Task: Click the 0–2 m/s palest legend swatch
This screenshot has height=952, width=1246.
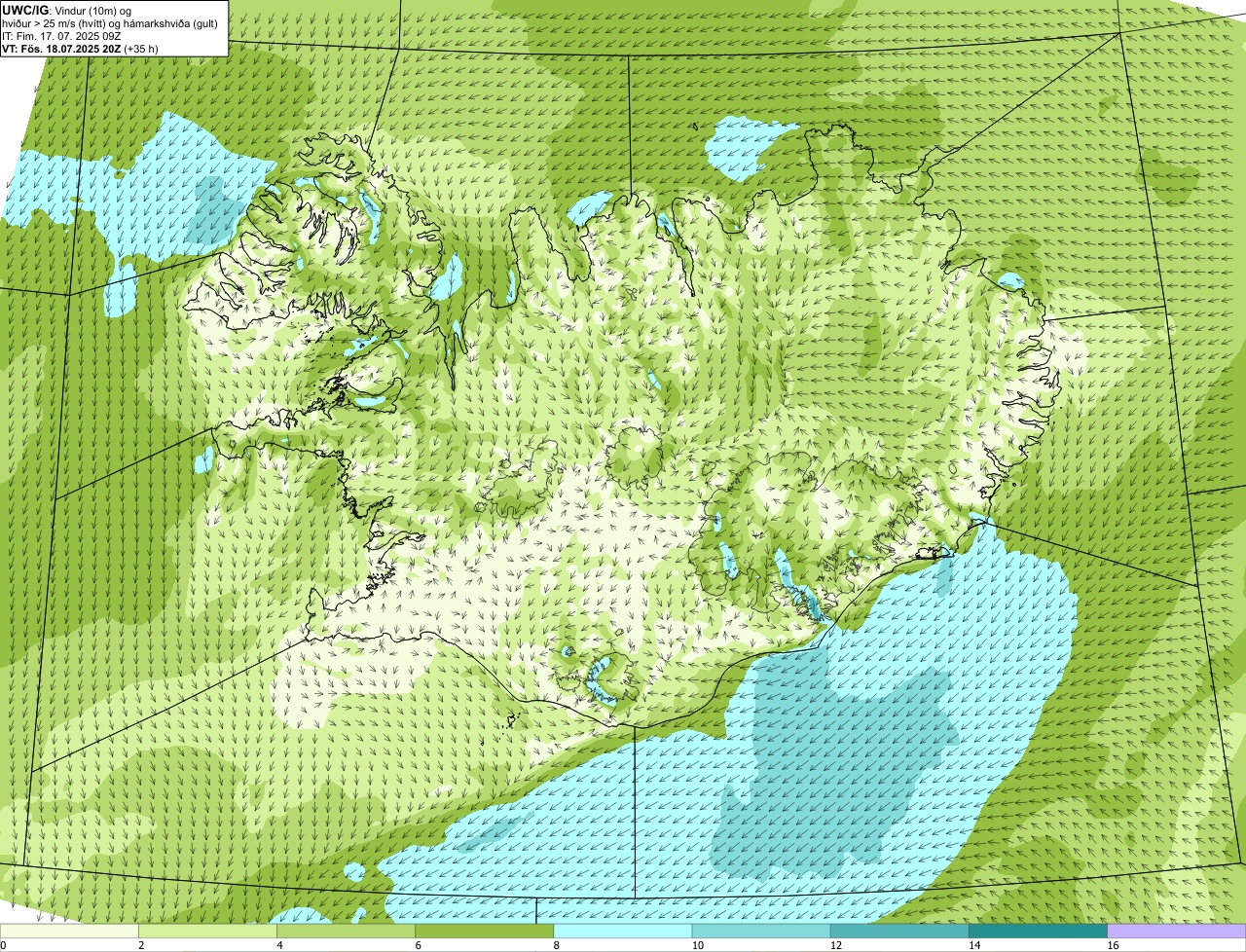Action: click(69, 932)
